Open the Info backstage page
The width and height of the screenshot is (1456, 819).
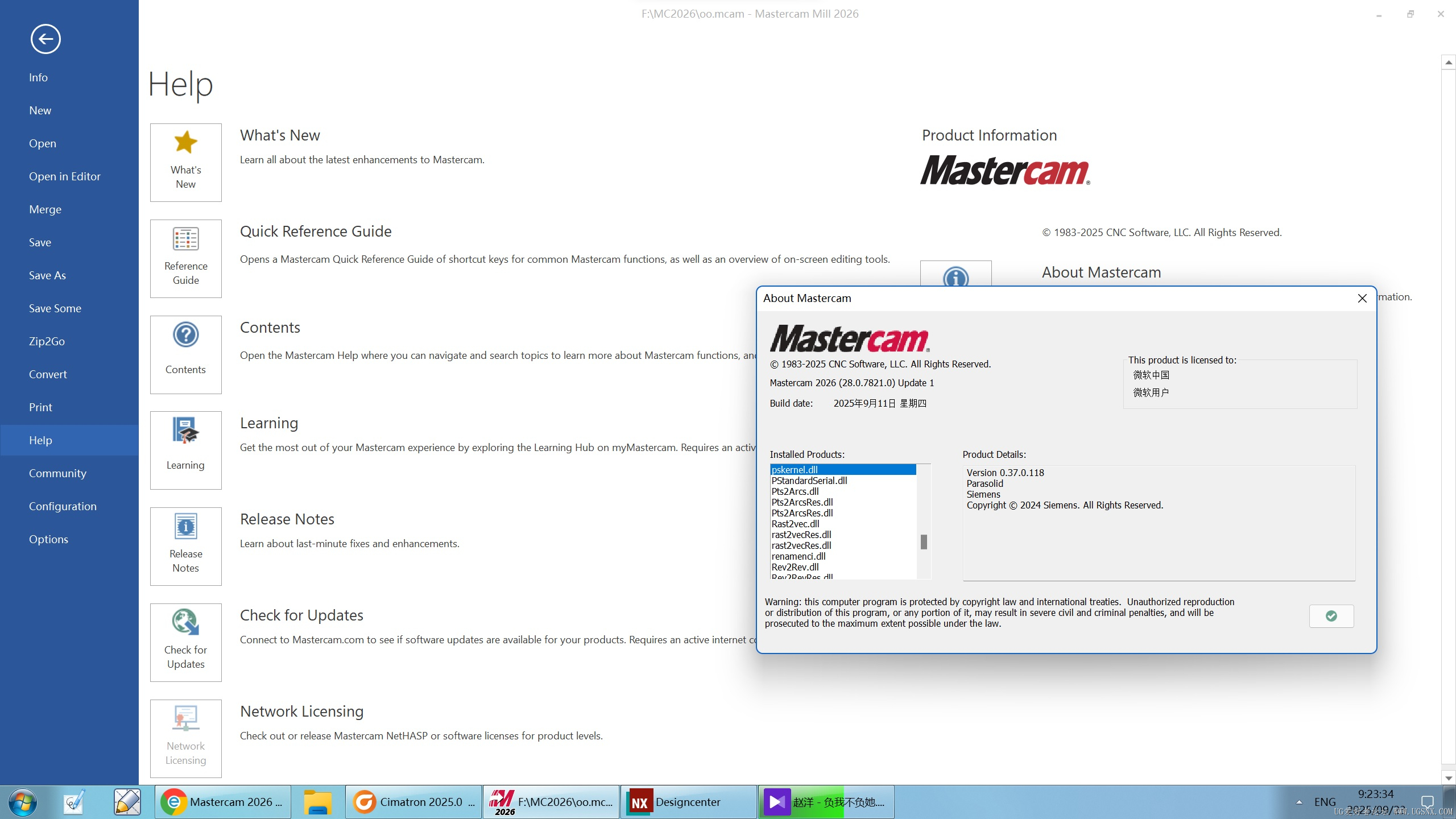click(x=69, y=77)
